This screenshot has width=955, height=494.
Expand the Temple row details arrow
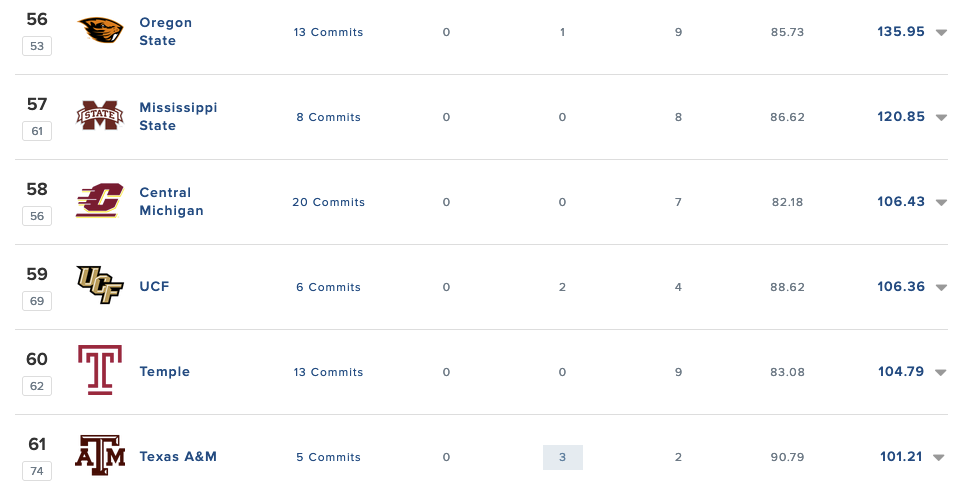(x=941, y=373)
